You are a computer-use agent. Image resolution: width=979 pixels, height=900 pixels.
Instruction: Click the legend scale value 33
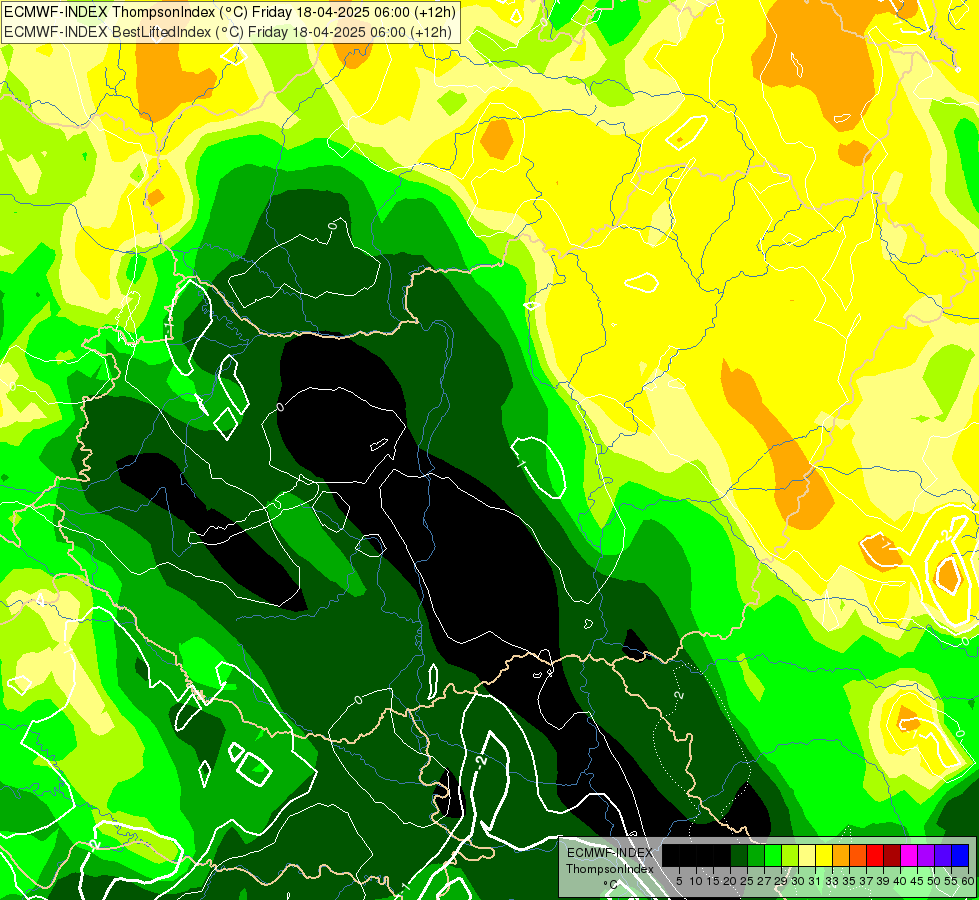pyautogui.click(x=832, y=881)
